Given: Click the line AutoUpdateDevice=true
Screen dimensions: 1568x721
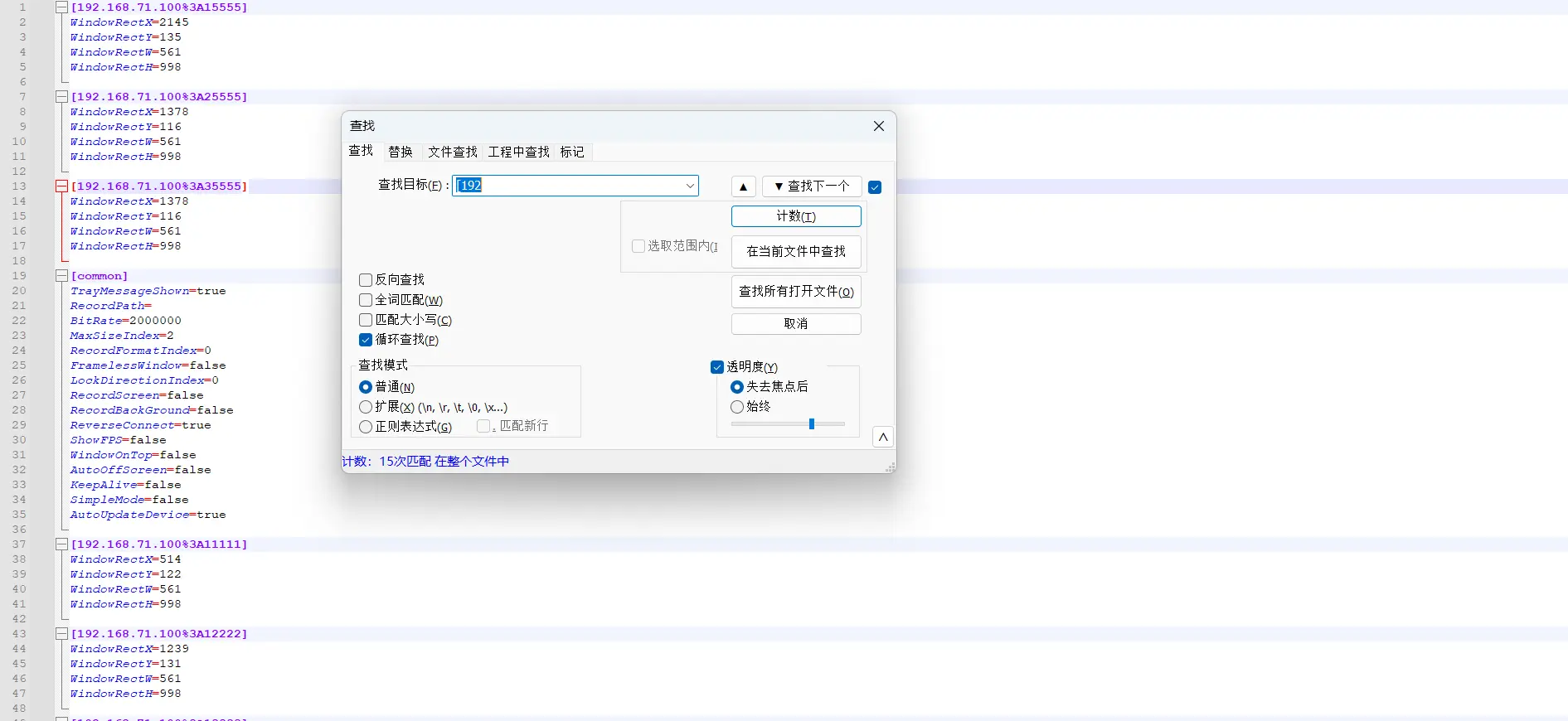Looking at the screenshot, I should [x=148, y=515].
